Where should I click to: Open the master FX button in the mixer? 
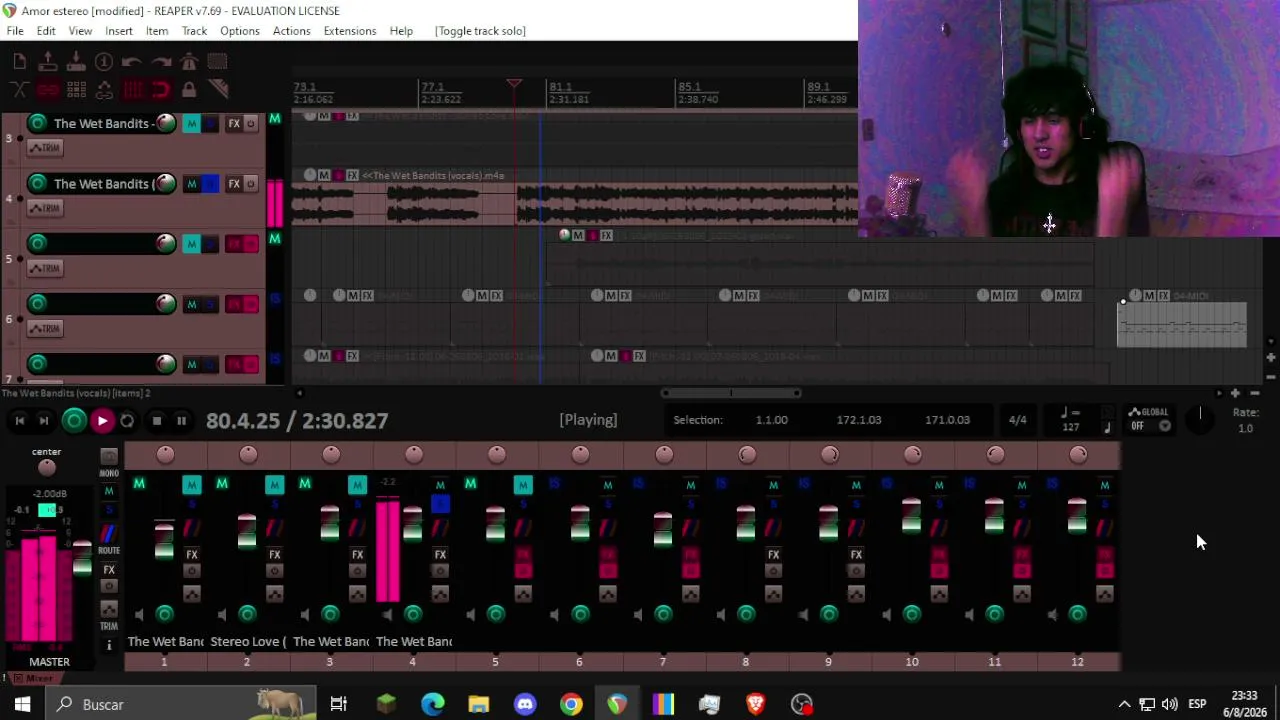[x=109, y=570]
